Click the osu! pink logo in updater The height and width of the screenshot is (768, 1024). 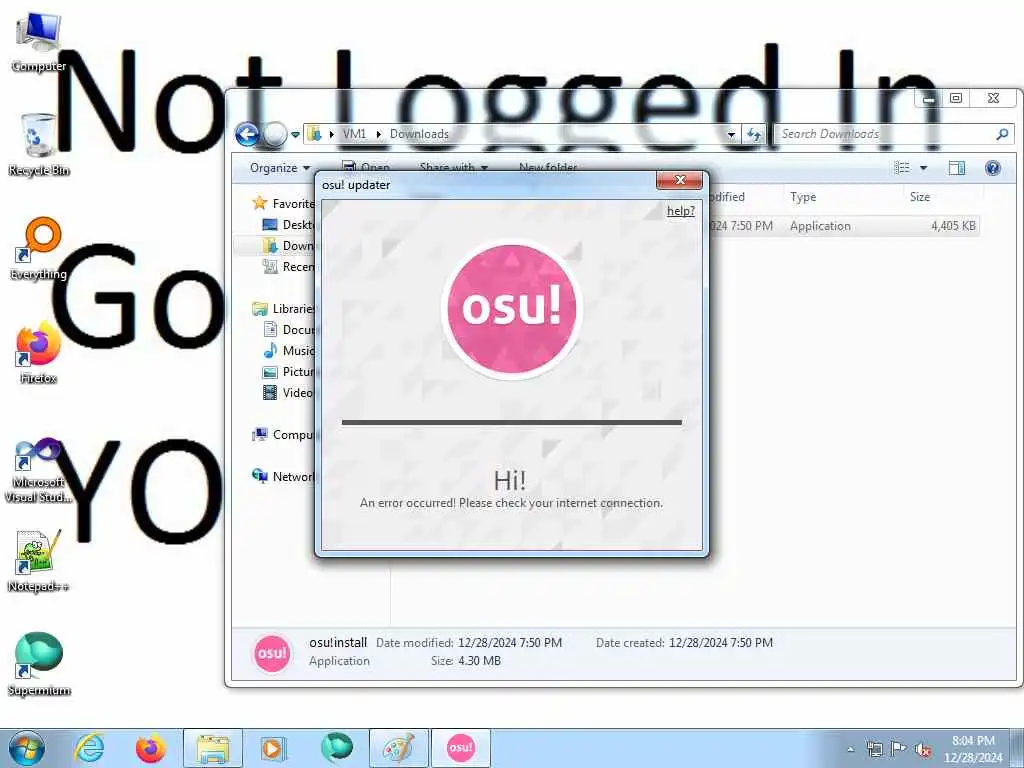point(511,308)
